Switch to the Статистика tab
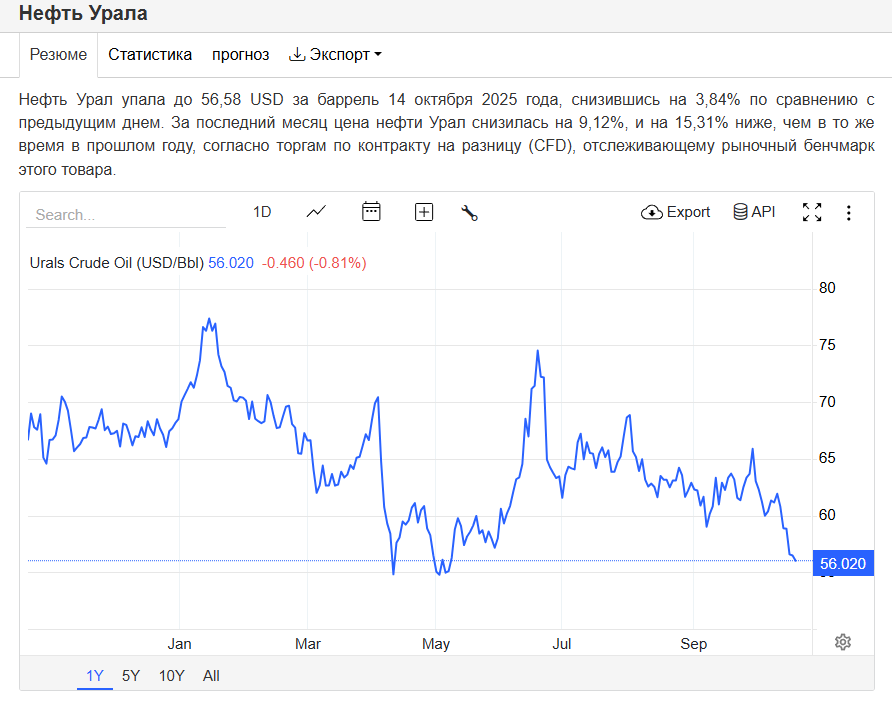Screen dimensions: 892x715 click(x=150, y=55)
